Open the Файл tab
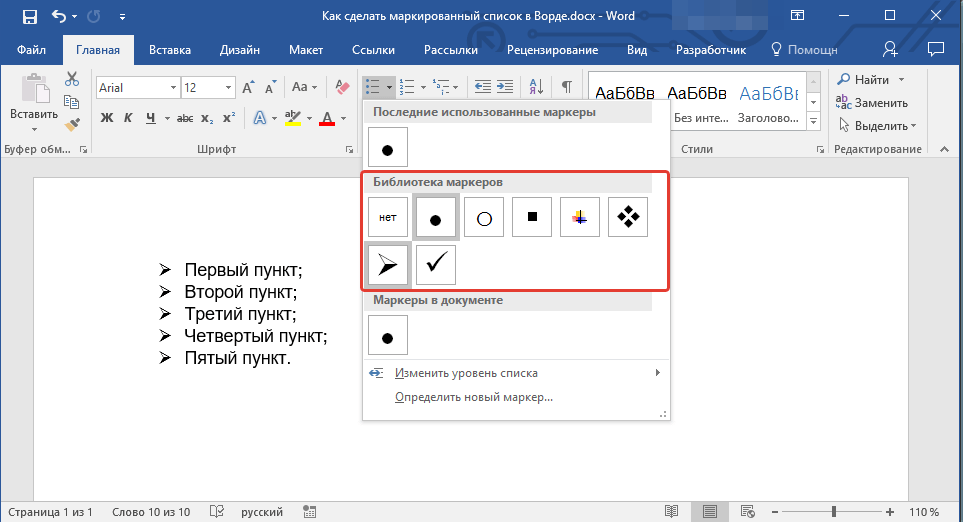This screenshot has height=522, width=963. tap(31, 50)
